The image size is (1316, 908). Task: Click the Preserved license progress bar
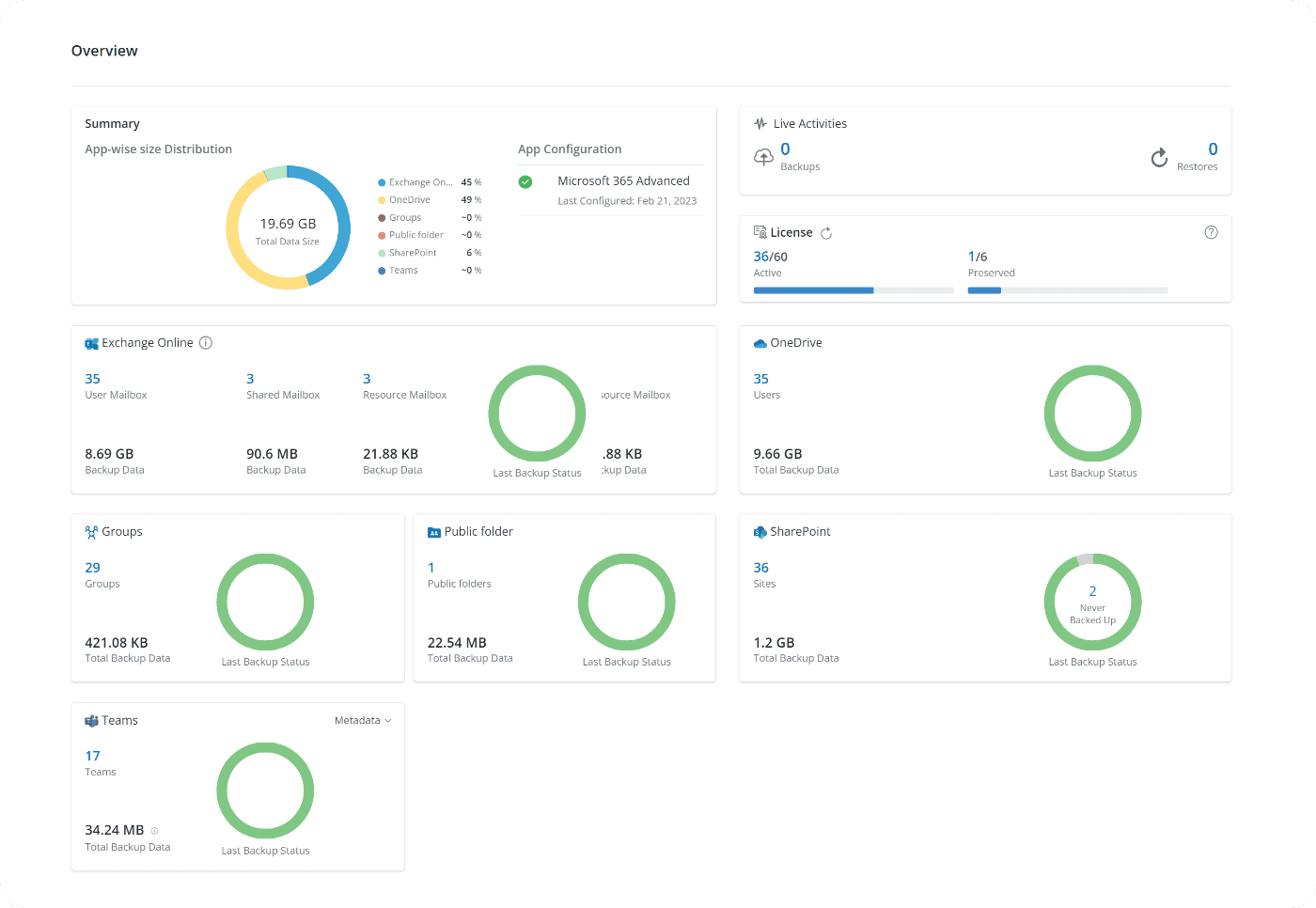click(1067, 290)
